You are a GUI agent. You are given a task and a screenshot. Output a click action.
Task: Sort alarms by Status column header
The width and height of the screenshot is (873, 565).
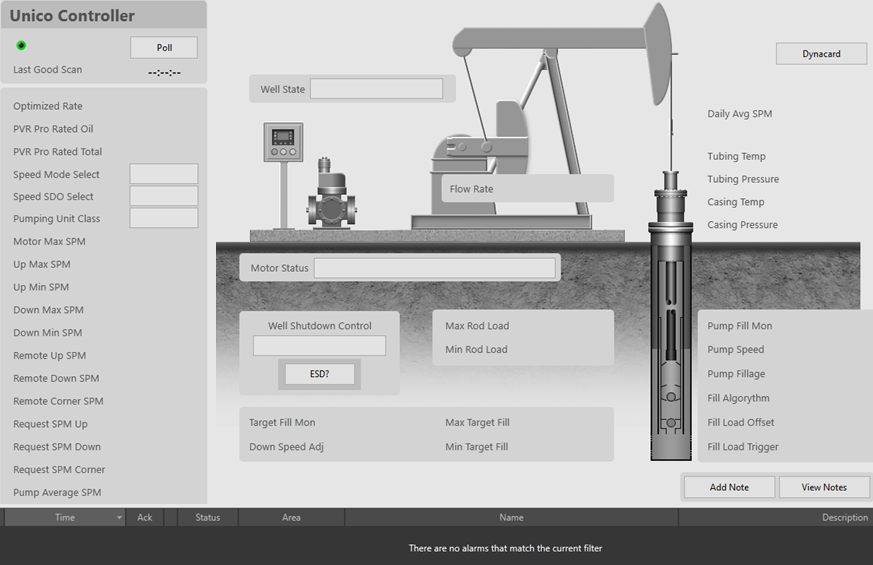click(208, 517)
